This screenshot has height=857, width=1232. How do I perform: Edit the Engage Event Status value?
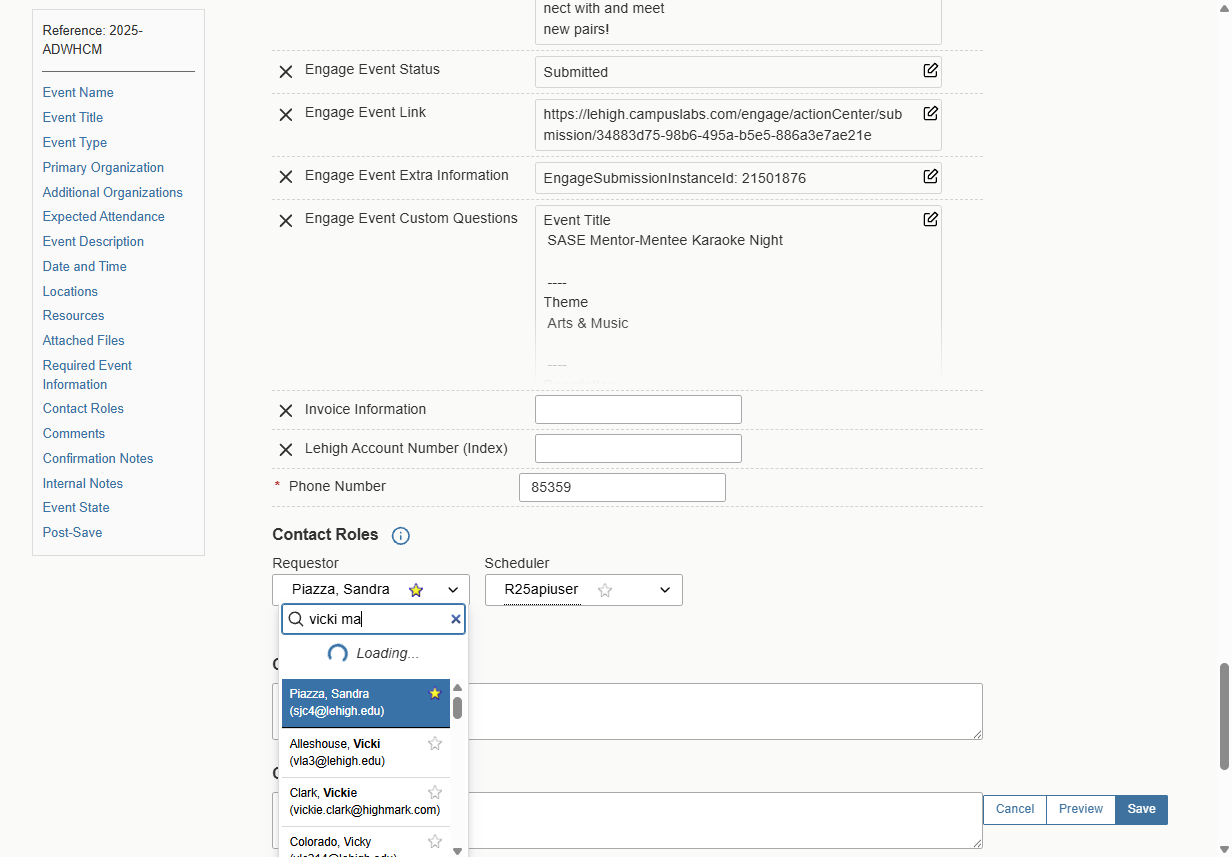click(x=930, y=70)
